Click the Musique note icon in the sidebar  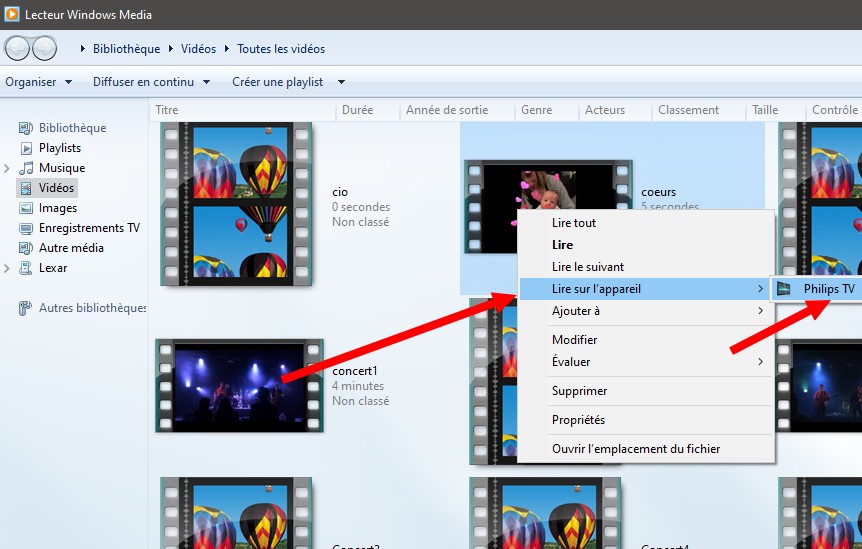(x=26, y=168)
